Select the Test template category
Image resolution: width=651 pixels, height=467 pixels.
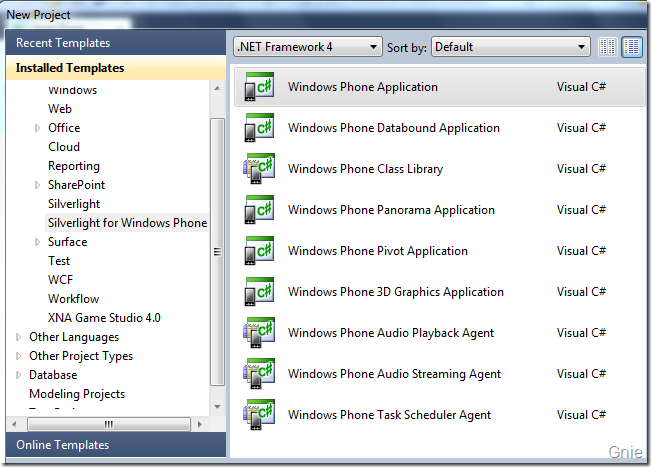click(59, 261)
